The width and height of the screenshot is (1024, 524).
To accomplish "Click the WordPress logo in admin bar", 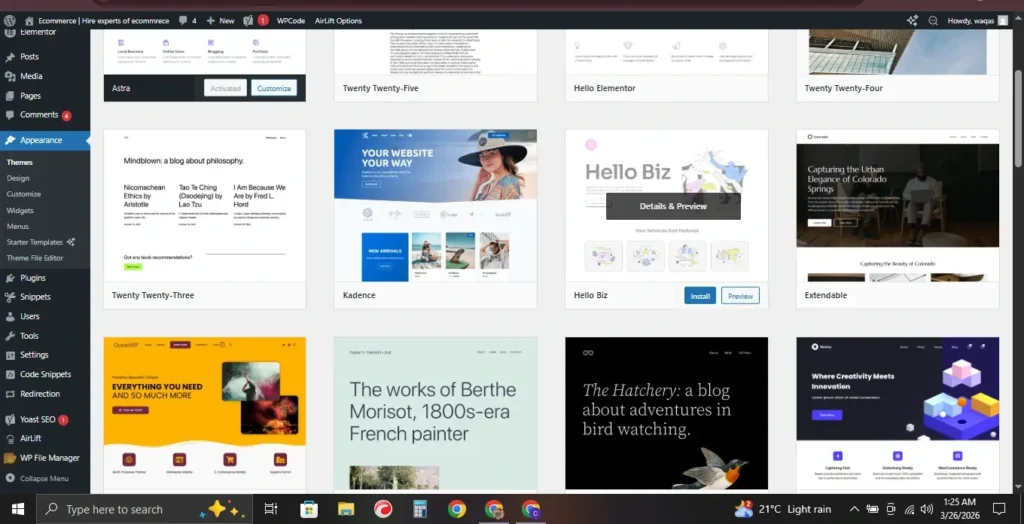I will click(x=10, y=20).
